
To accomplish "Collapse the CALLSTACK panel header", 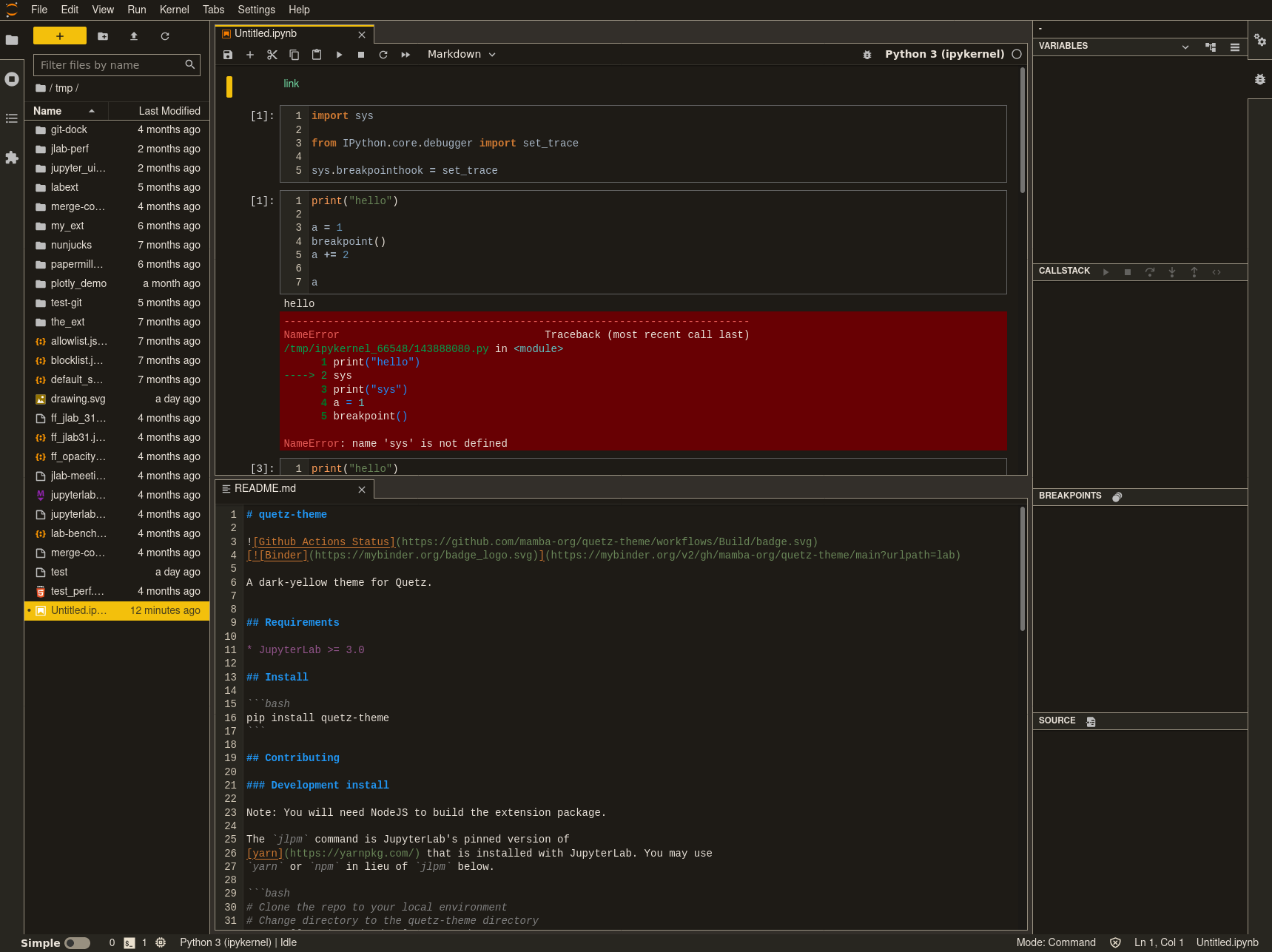I will (1064, 271).
